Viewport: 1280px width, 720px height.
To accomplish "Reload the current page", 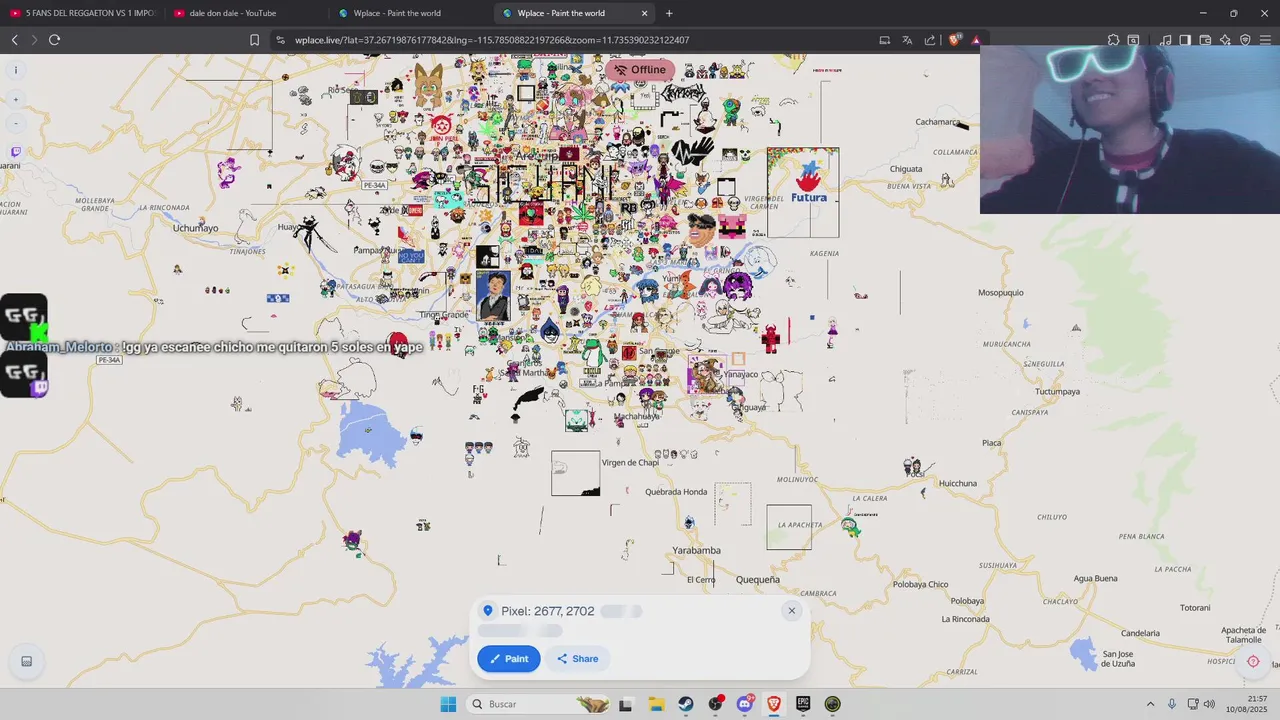I will point(54,40).
